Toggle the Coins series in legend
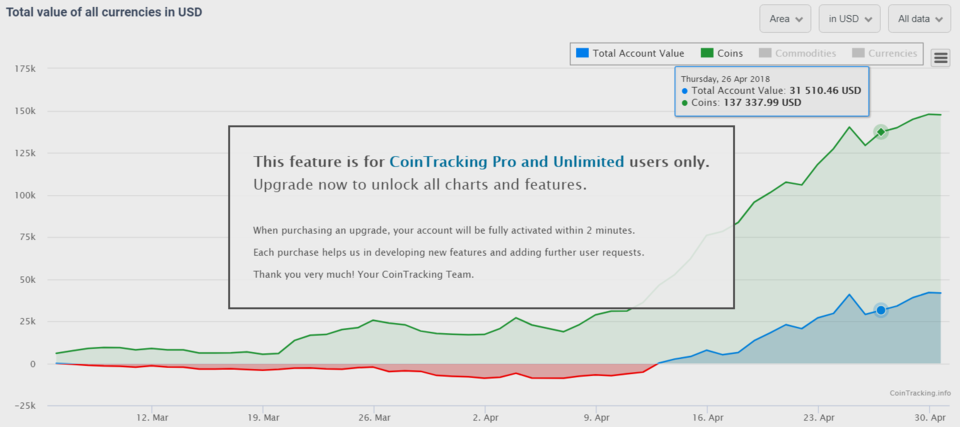The height and width of the screenshot is (427, 960). click(722, 53)
